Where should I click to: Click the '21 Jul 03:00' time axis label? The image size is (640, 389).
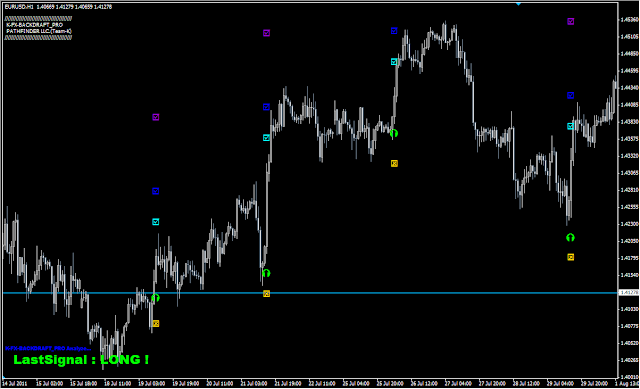point(254,384)
